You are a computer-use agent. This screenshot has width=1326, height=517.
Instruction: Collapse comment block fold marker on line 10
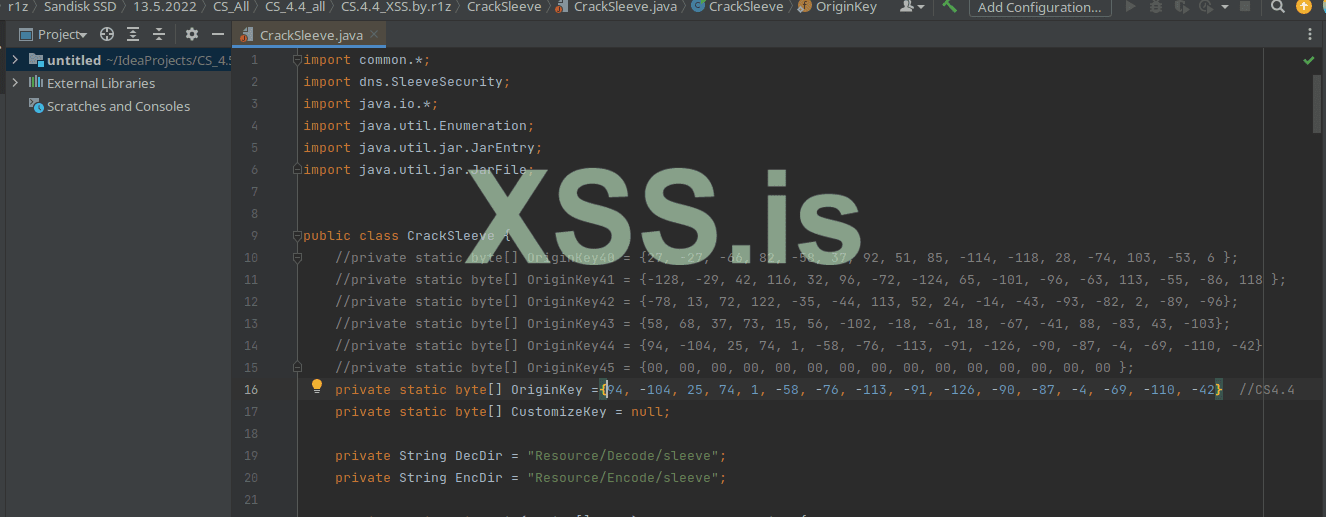[297, 258]
